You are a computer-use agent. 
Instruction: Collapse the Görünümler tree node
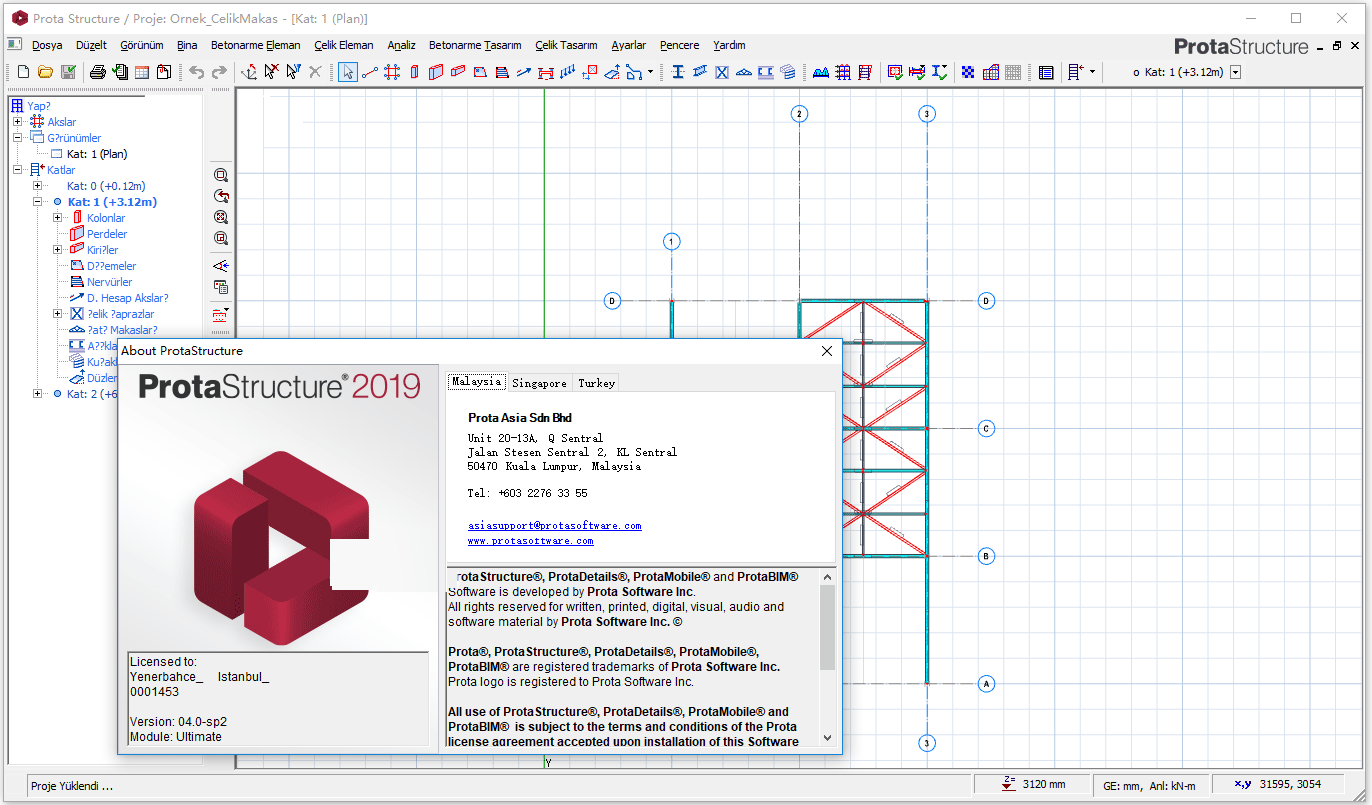[17, 138]
